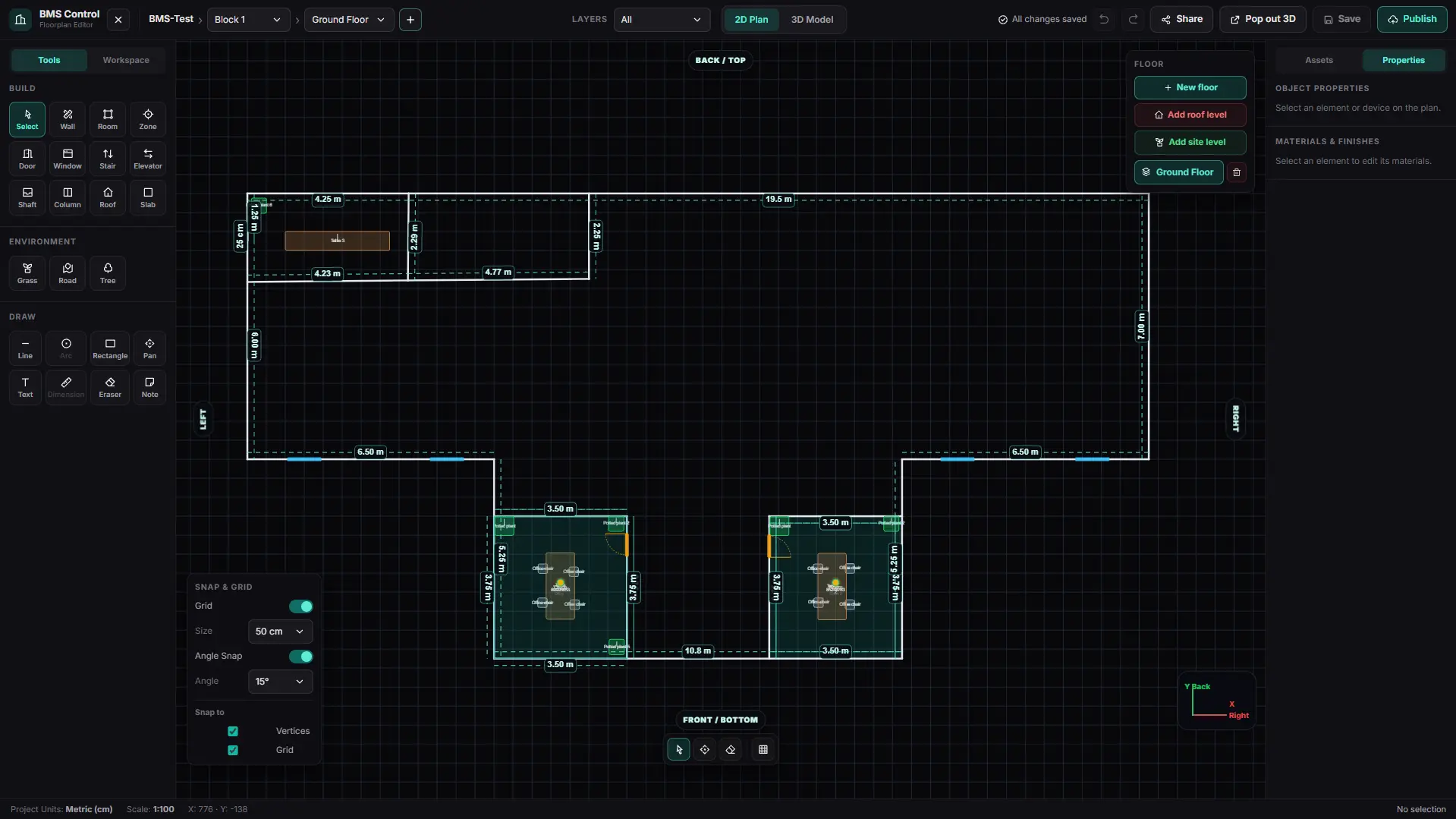
Task: Uncheck the Vertices snap checkbox
Action: pyautogui.click(x=233, y=732)
